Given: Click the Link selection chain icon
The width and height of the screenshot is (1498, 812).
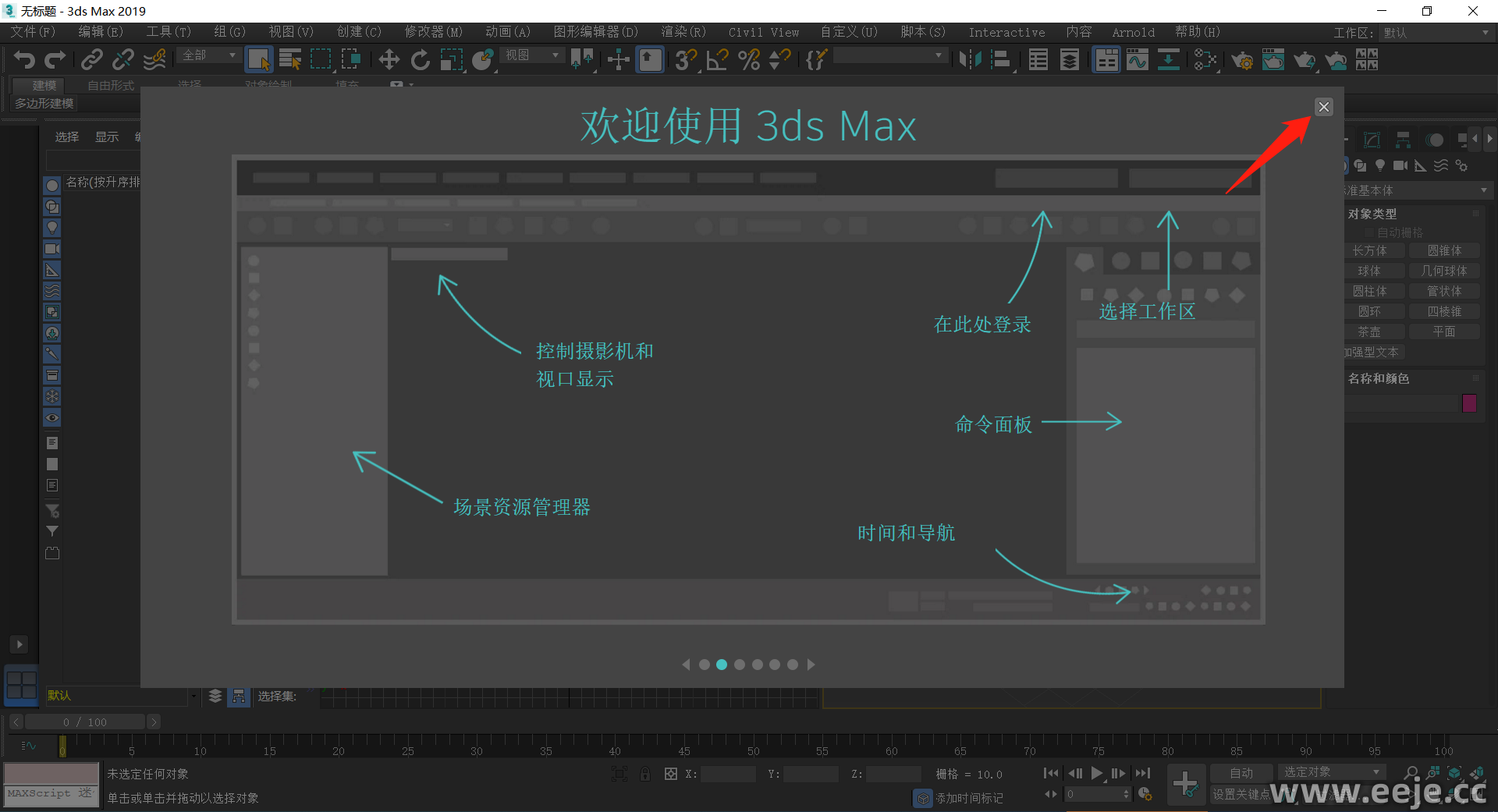Looking at the screenshot, I should [x=92, y=60].
